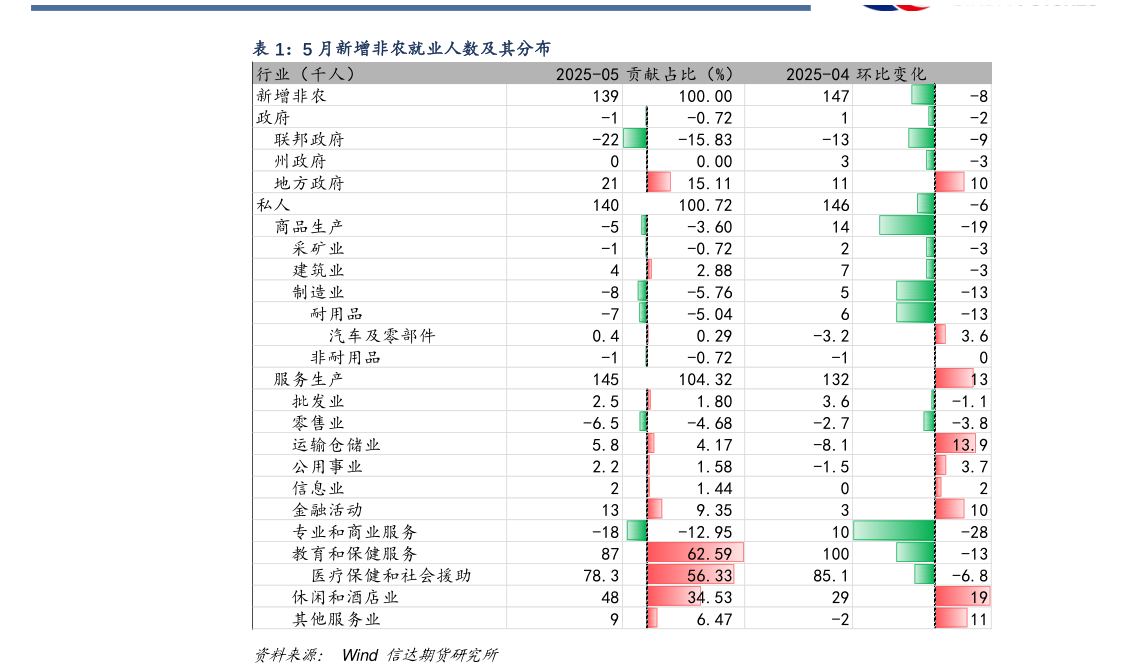This screenshot has width=1137, height=668.
Task: Click the 2025-04 column header
Action: [x=817, y=74]
